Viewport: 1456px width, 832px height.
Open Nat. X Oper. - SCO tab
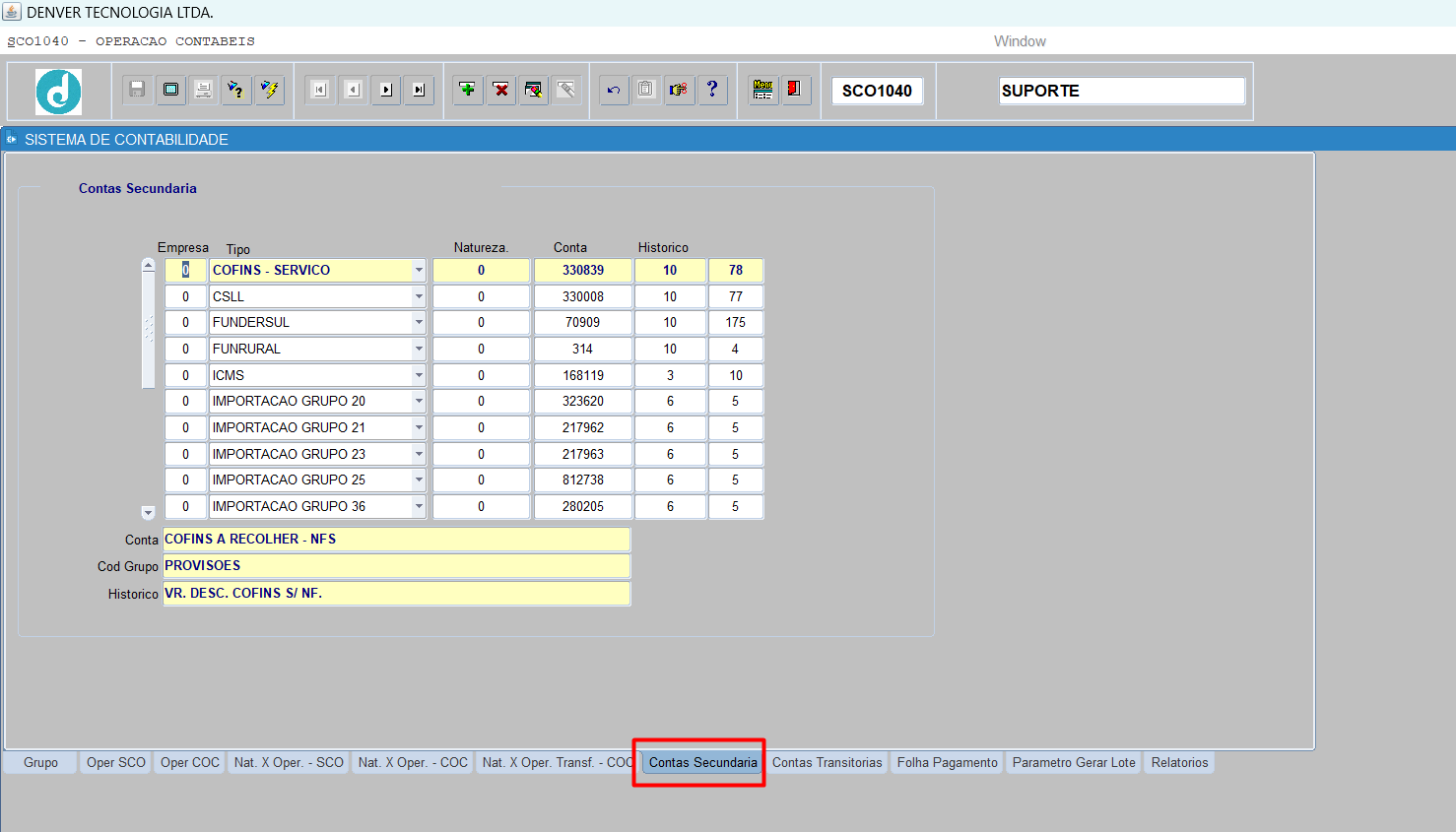click(289, 762)
